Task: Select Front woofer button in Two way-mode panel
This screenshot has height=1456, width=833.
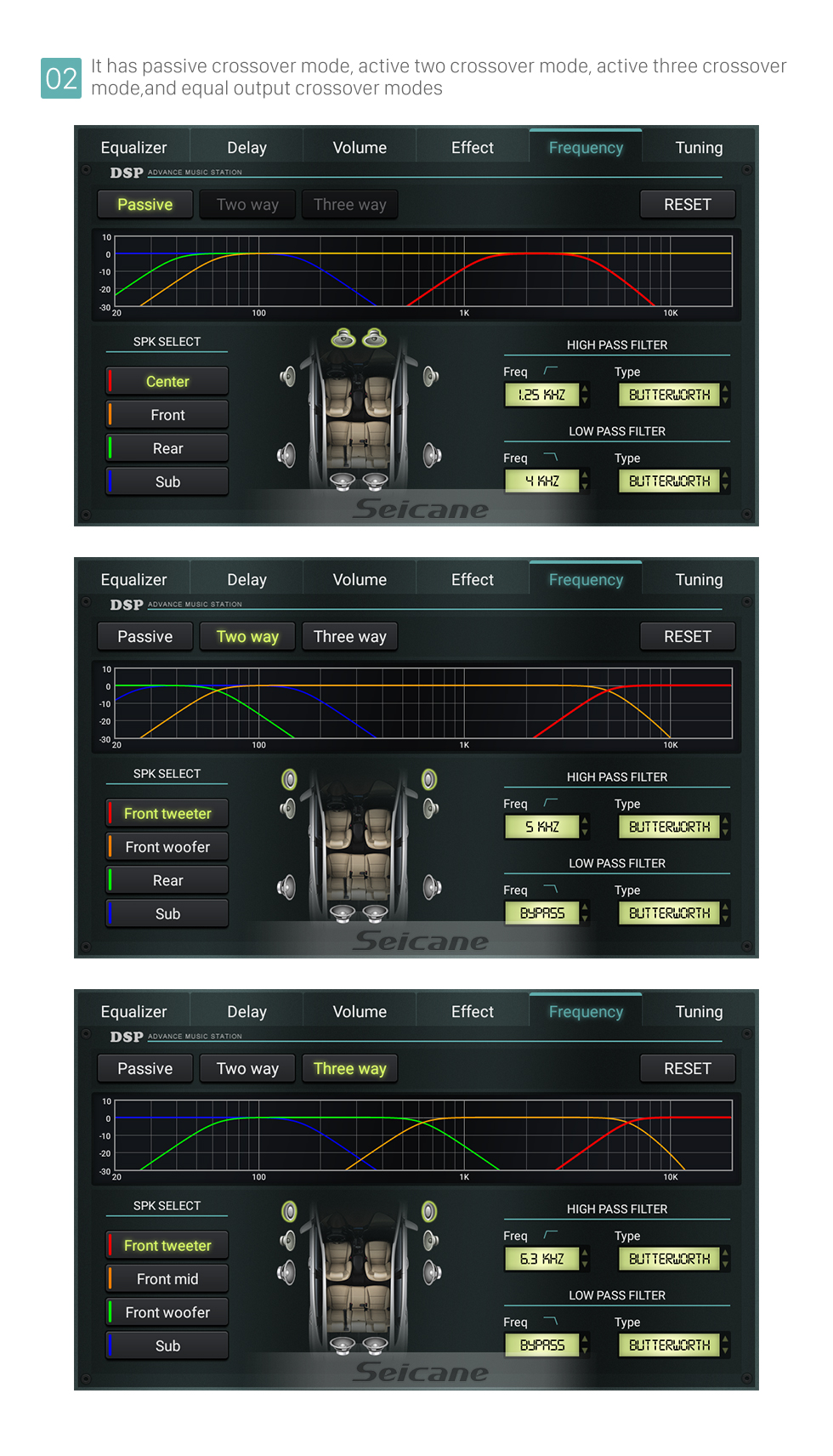Action: click(x=167, y=847)
